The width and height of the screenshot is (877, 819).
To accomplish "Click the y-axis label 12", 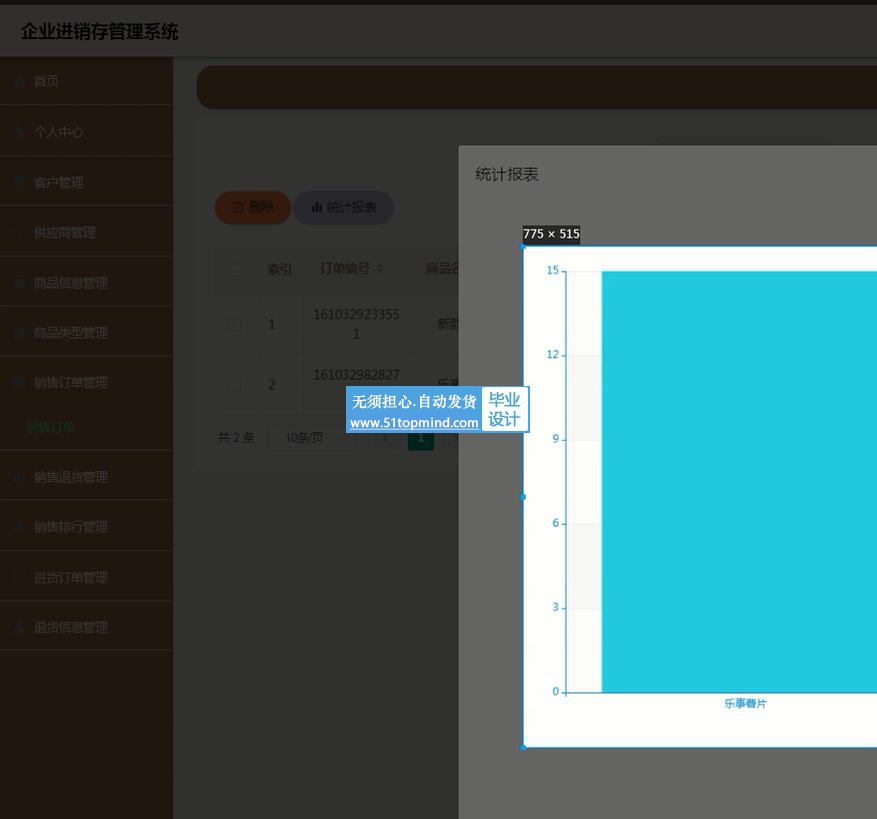I will [x=553, y=355].
